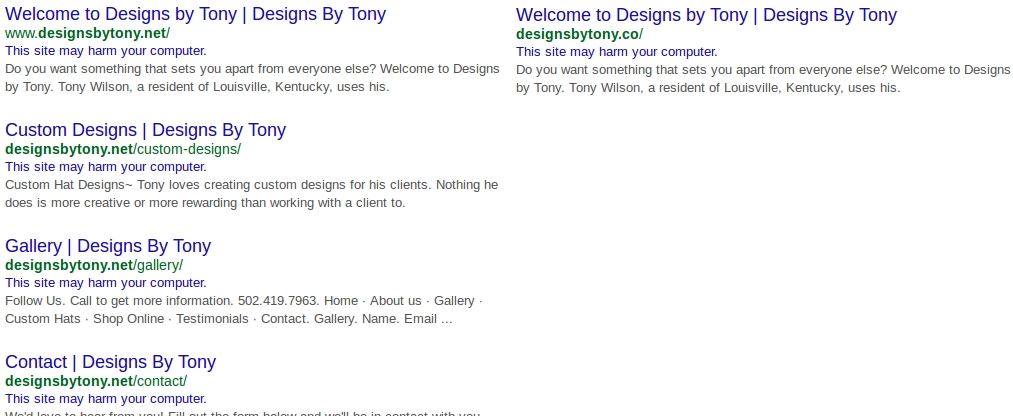Open the Gallery | Designs By Tony result
The height and width of the screenshot is (416, 1013).
coord(108,246)
